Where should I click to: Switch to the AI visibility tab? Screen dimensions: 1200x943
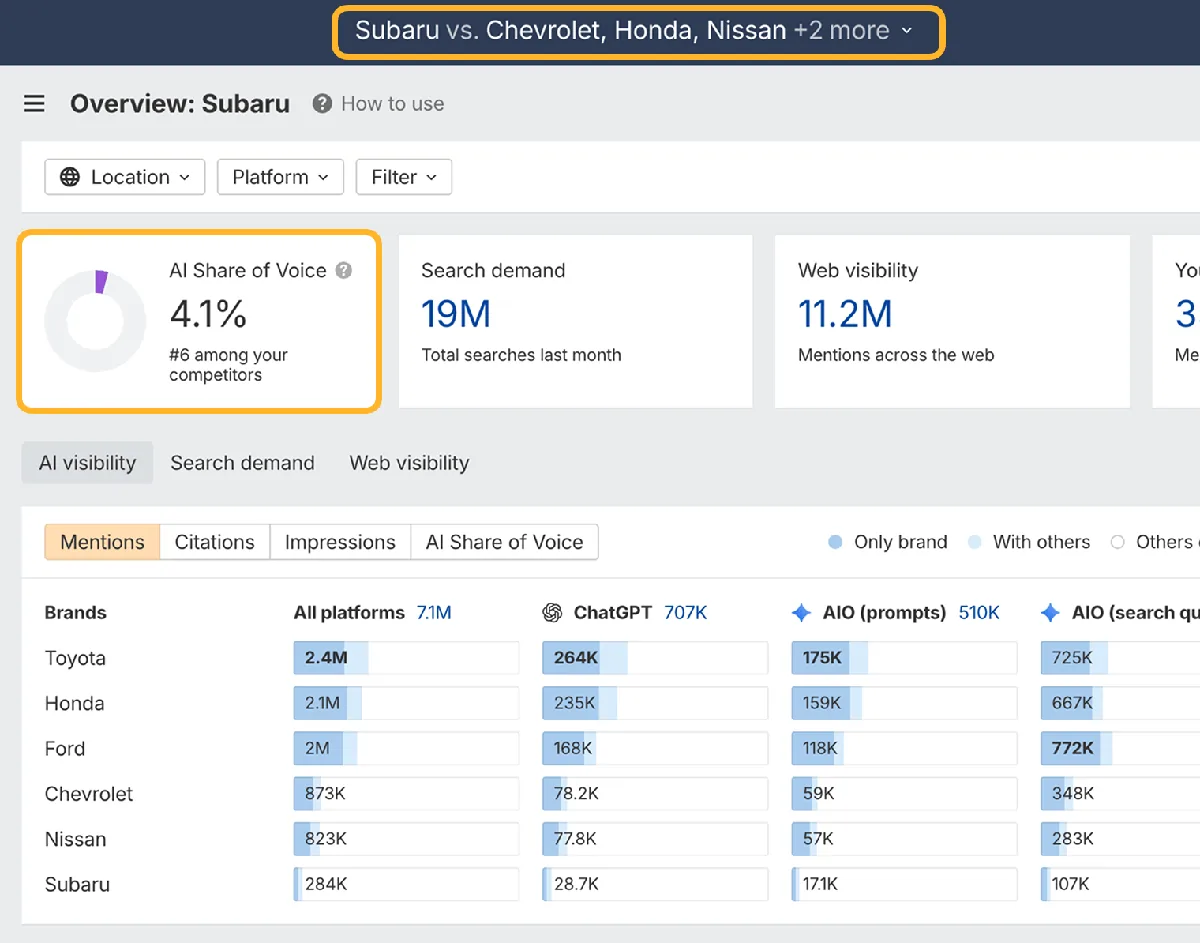pos(87,463)
